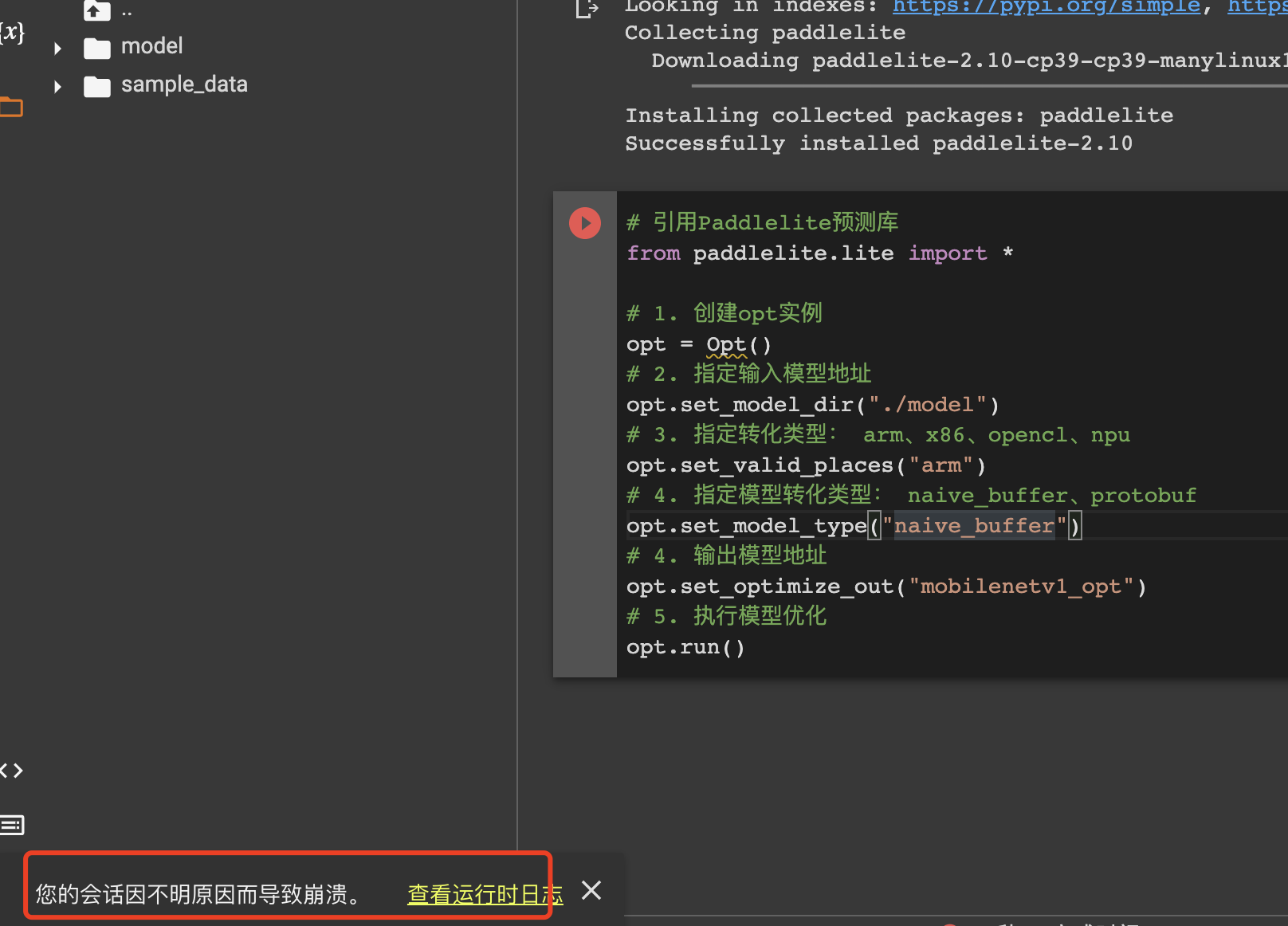The height and width of the screenshot is (926, 1288).
Task: Collapse the file tree via parent directory entry
Action: 126,10
